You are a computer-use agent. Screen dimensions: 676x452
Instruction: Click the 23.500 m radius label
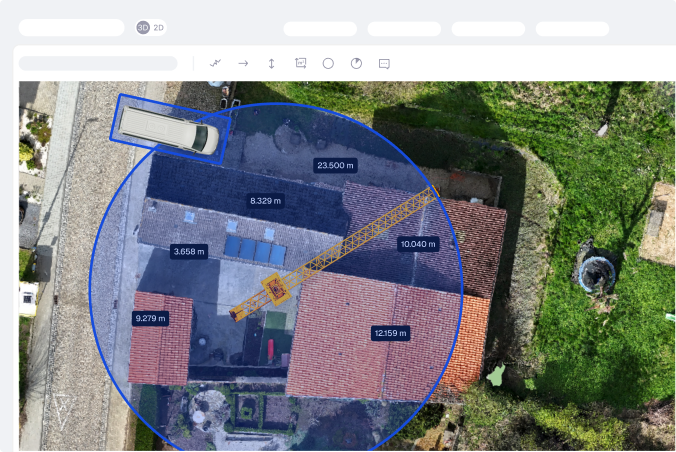pos(335,165)
